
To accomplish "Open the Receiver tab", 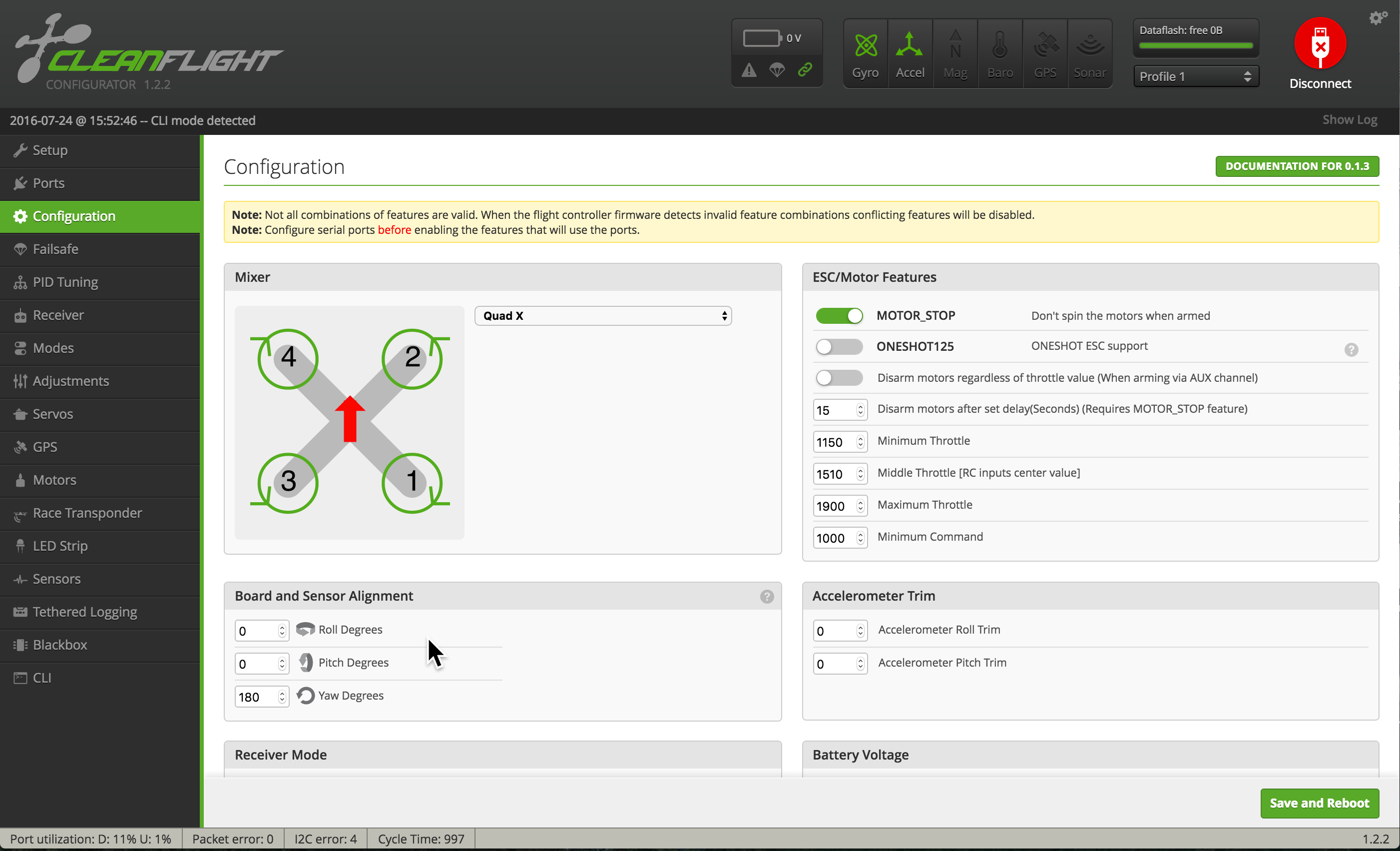I will point(100,315).
